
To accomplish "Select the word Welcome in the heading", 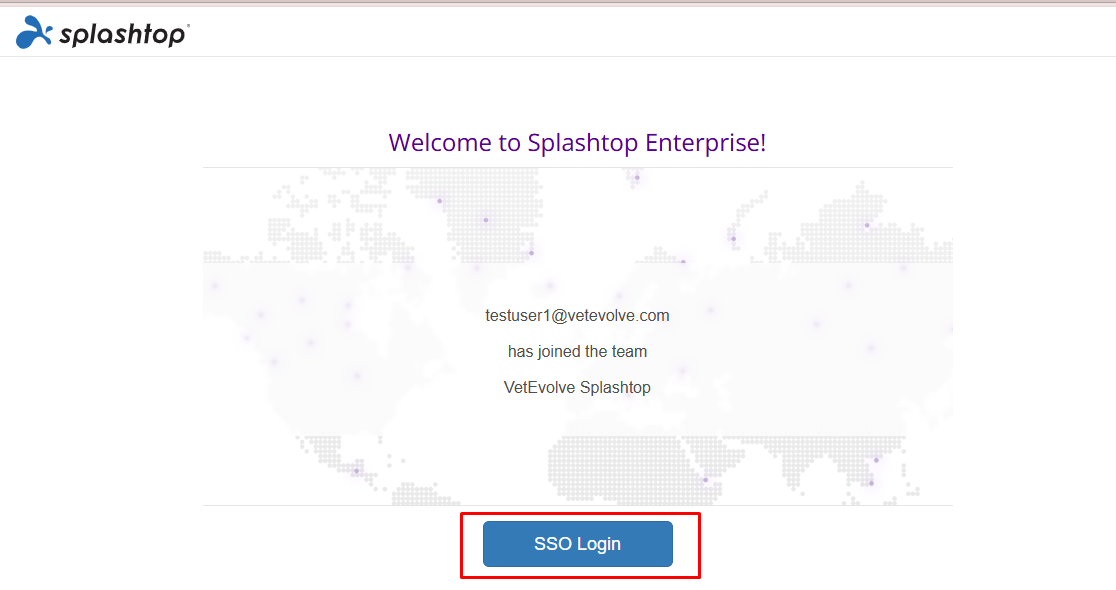I will (x=438, y=142).
